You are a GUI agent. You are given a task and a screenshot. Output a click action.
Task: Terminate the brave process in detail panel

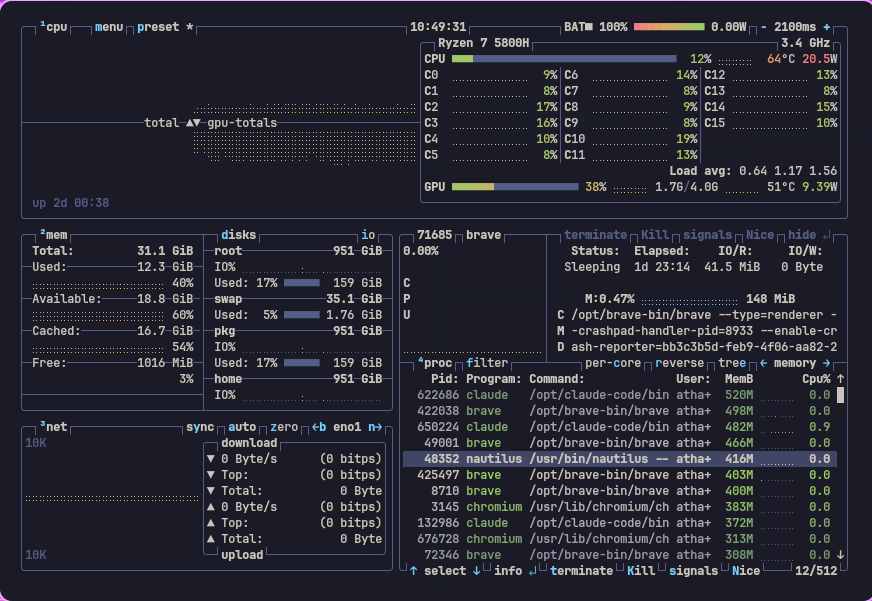point(595,235)
